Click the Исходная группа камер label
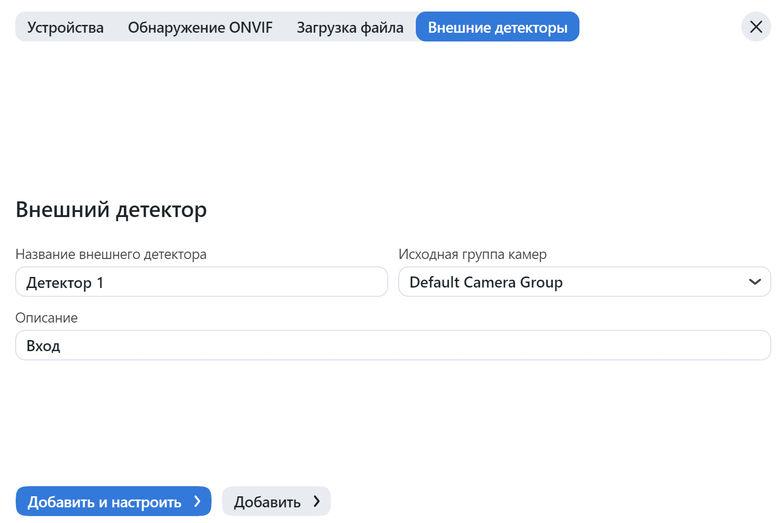780x523 pixels. (x=472, y=254)
